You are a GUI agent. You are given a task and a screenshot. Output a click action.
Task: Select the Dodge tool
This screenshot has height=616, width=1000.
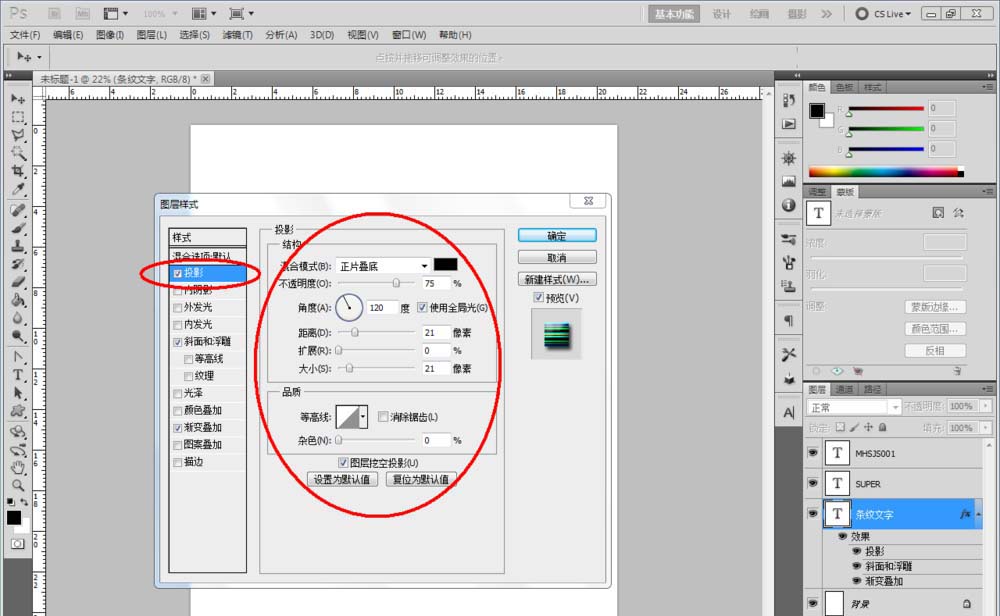[18, 335]
